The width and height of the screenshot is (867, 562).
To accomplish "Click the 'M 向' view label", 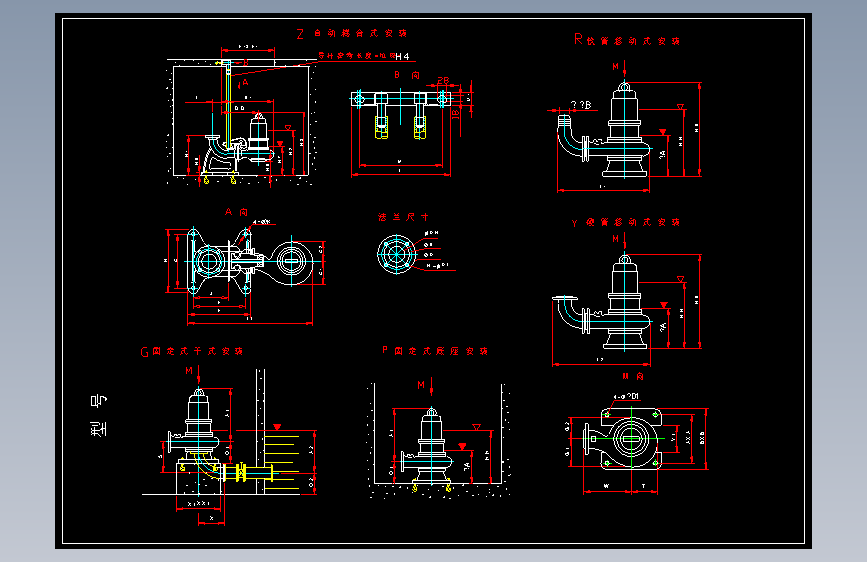I will coord(633,376).
